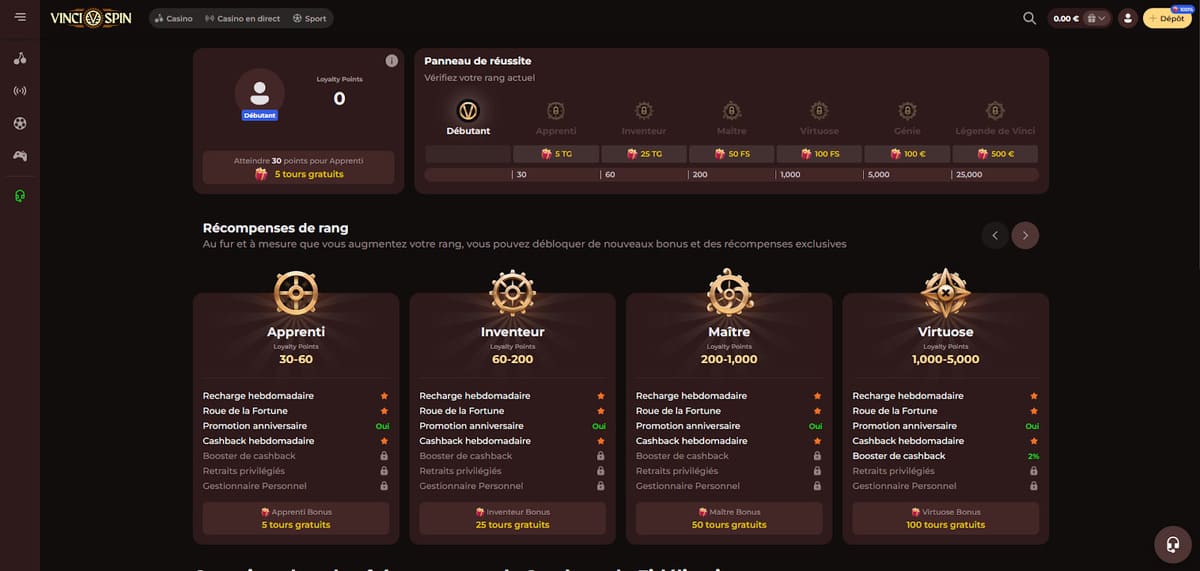The height and width of the screenshot is (571, 1200).
Task: Expand the balance wallet dropdown
Action: 1098,18
